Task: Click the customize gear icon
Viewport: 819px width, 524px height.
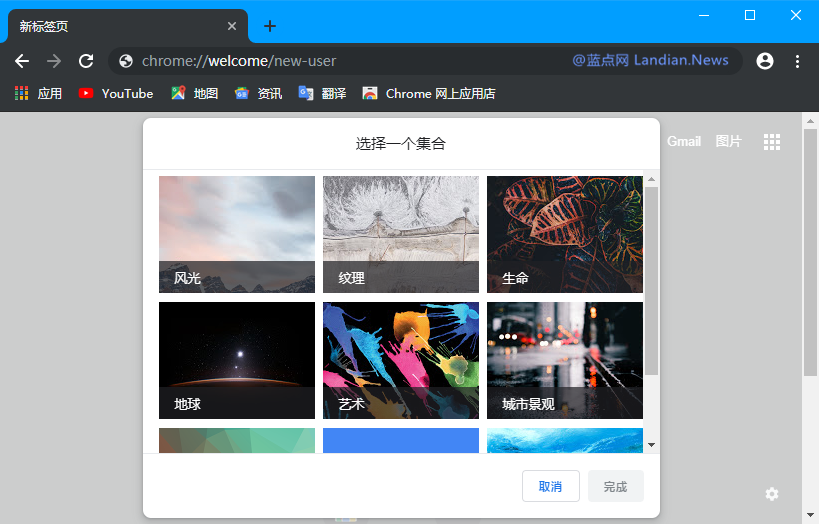Action: click(771, 494)
